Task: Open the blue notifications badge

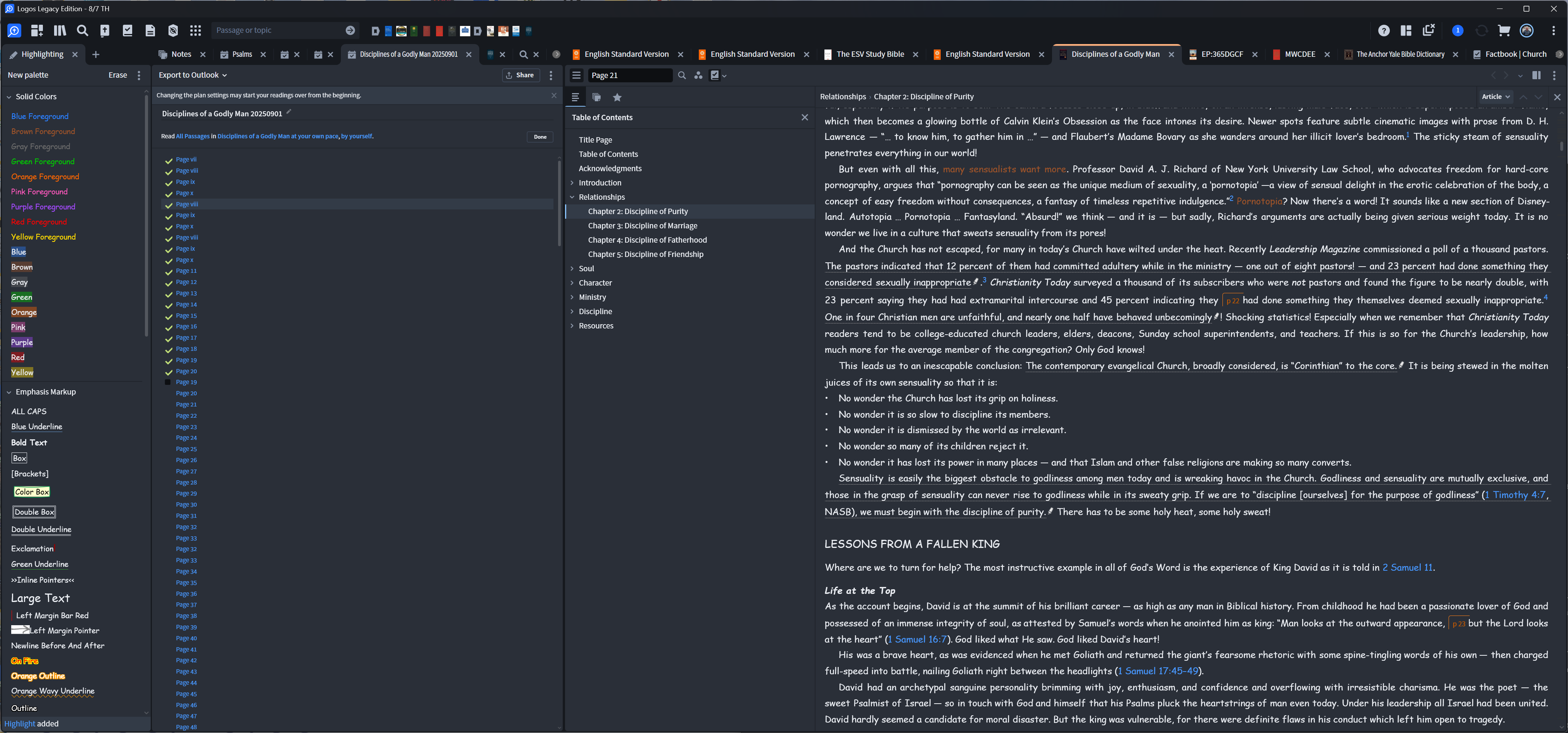Action: click(1457, 31)
